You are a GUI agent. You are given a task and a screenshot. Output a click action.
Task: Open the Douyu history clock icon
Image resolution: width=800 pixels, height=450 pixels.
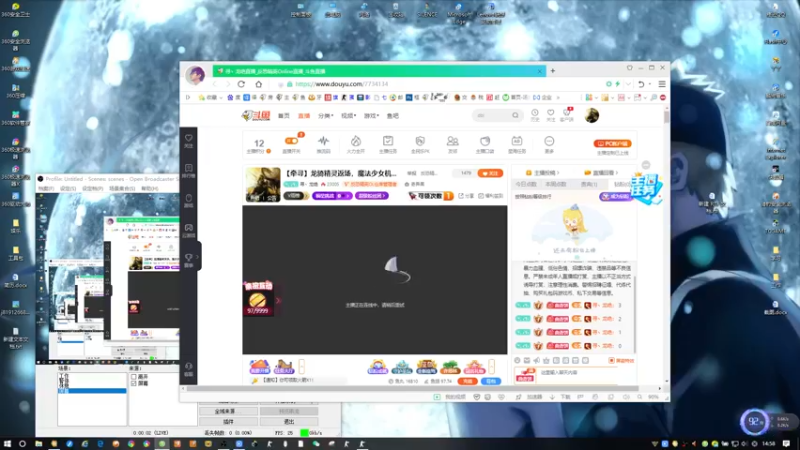534,115
